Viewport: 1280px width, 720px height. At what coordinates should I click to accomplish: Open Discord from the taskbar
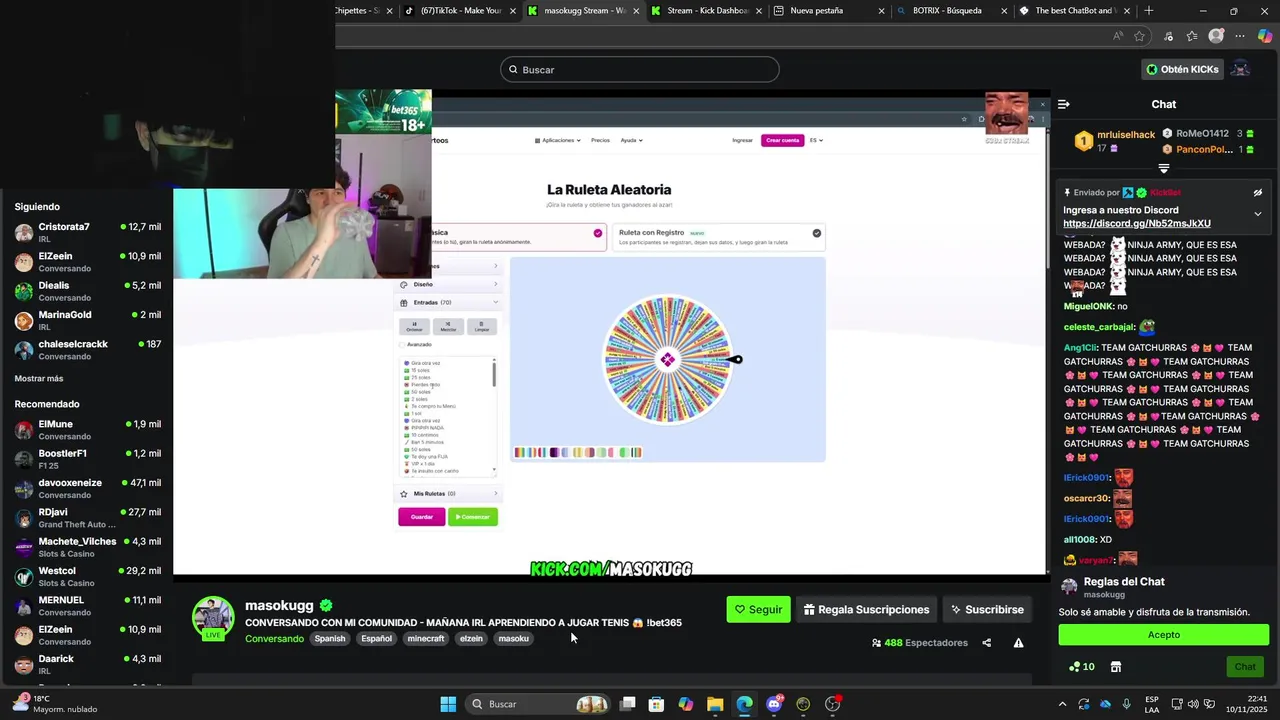(x=774, y=704)
